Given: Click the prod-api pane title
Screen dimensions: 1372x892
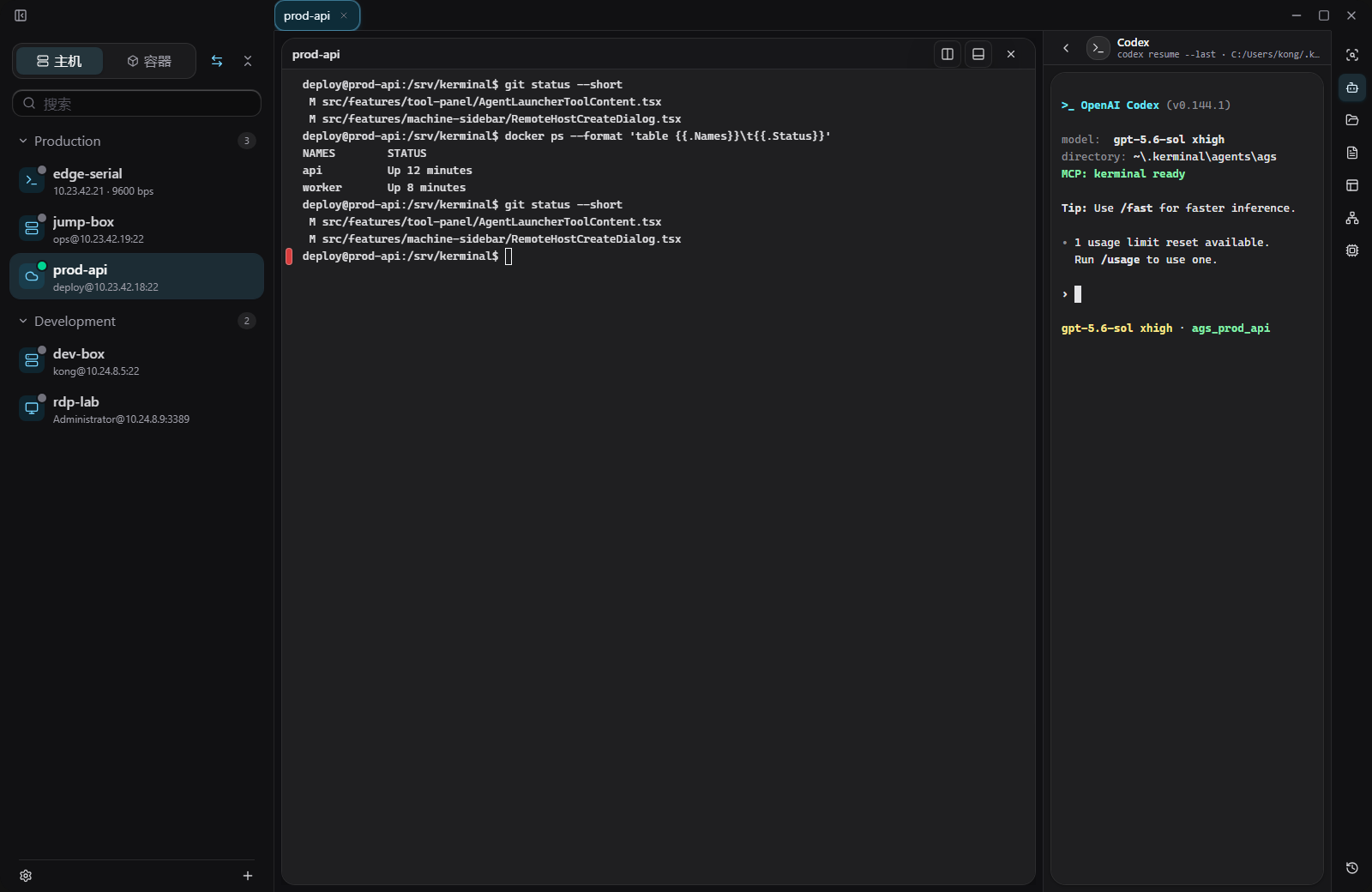Looking at the screenshot, I should click(x=316, y=54).
